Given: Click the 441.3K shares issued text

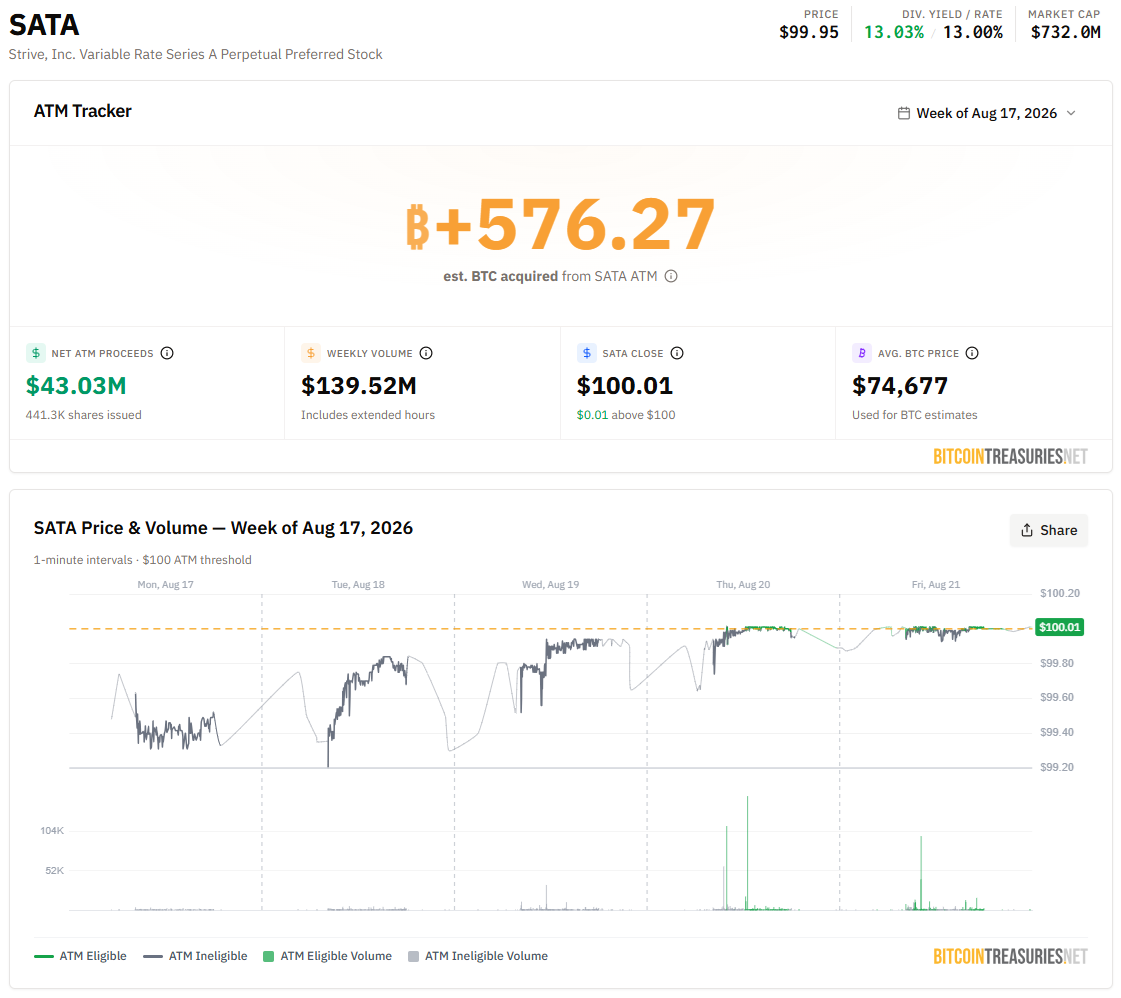Looking at the screenshot, I should [x=84, y=415].
